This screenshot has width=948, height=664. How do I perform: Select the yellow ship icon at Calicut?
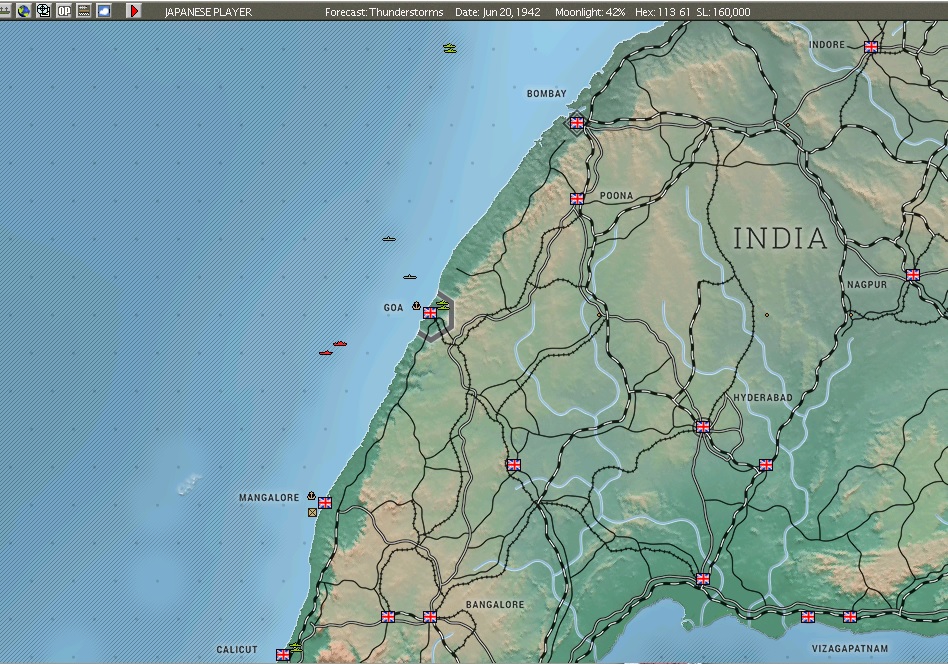pos(295,646)
